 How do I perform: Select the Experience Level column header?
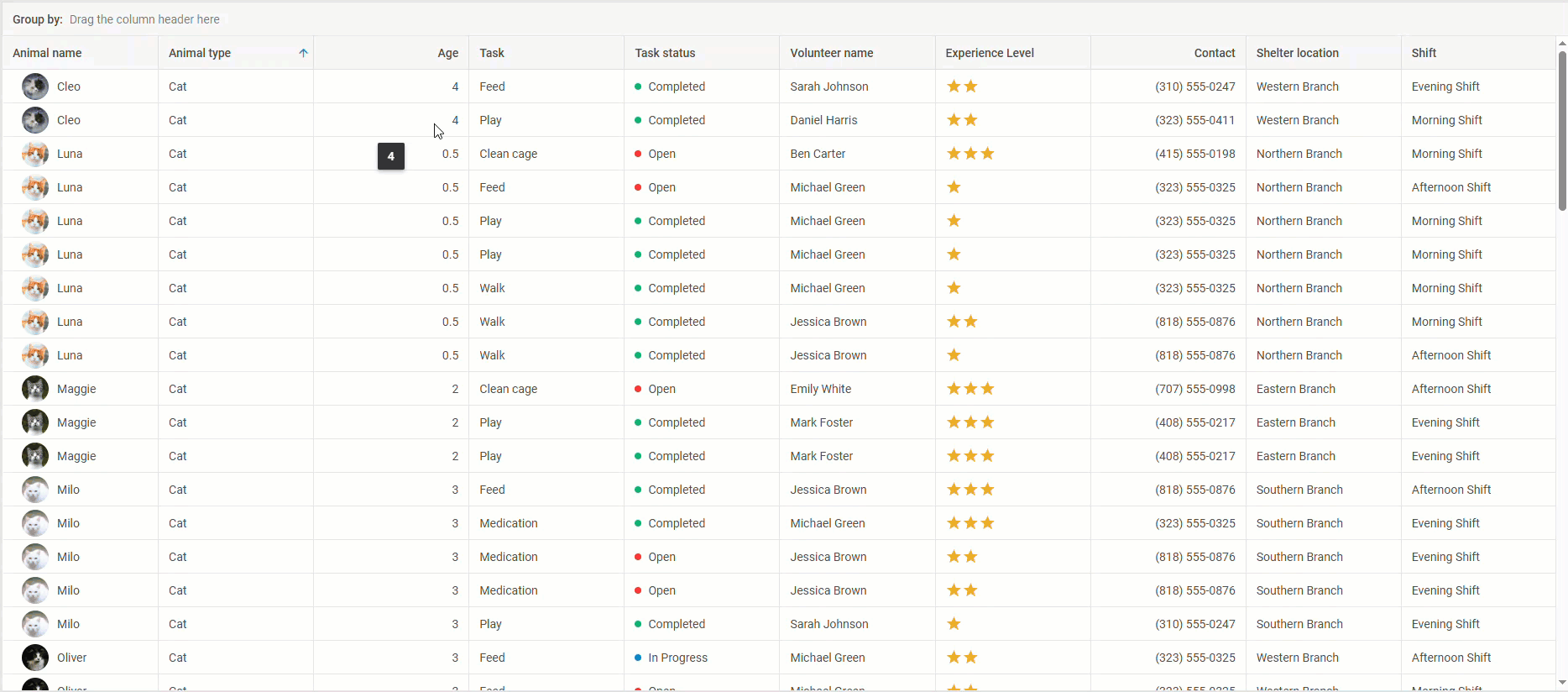(x=989, y=53)
